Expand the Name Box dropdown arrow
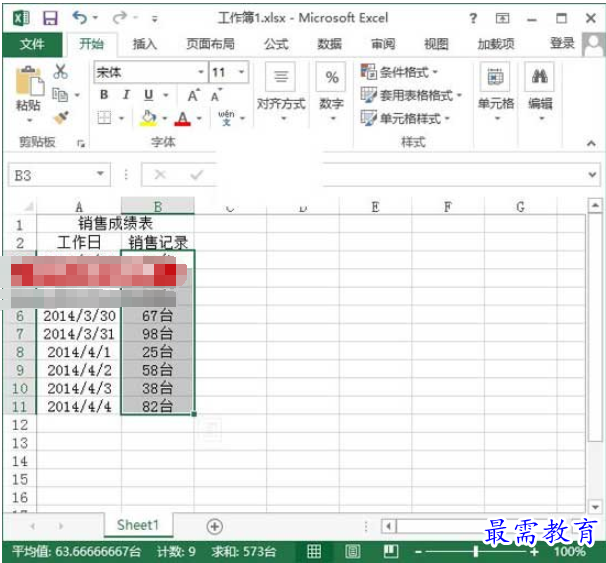The height and width of the screenshot is (563, 606). [x=100, y=173]
